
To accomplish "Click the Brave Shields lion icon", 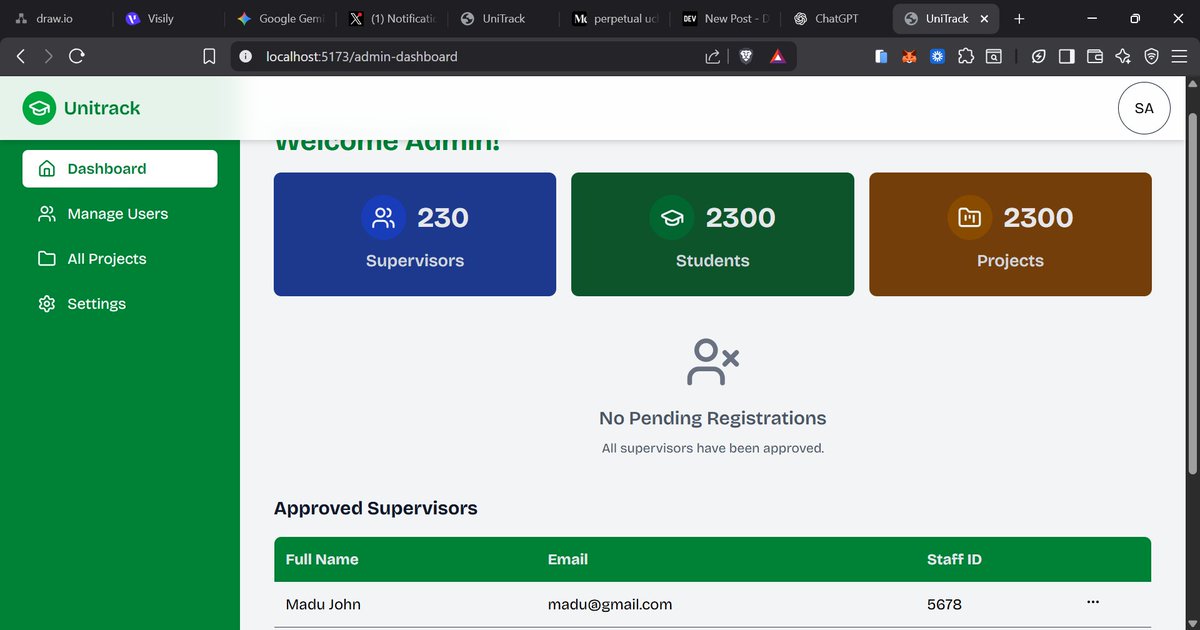I will click(745, 56).
